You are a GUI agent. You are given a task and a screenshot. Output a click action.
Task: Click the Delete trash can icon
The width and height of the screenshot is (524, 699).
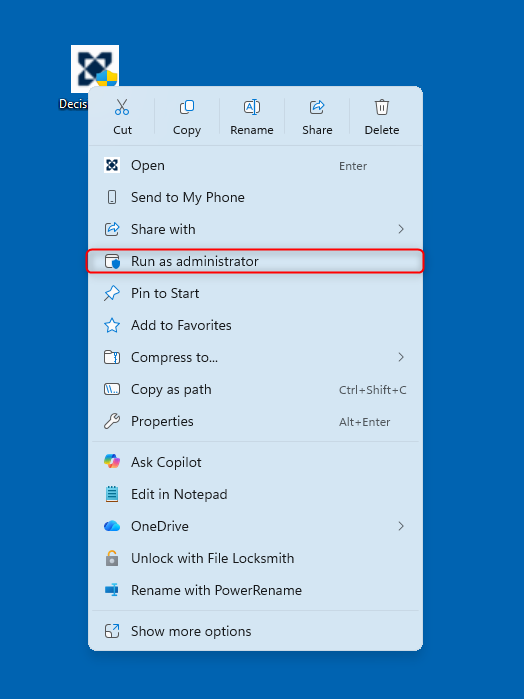(382, 107)
